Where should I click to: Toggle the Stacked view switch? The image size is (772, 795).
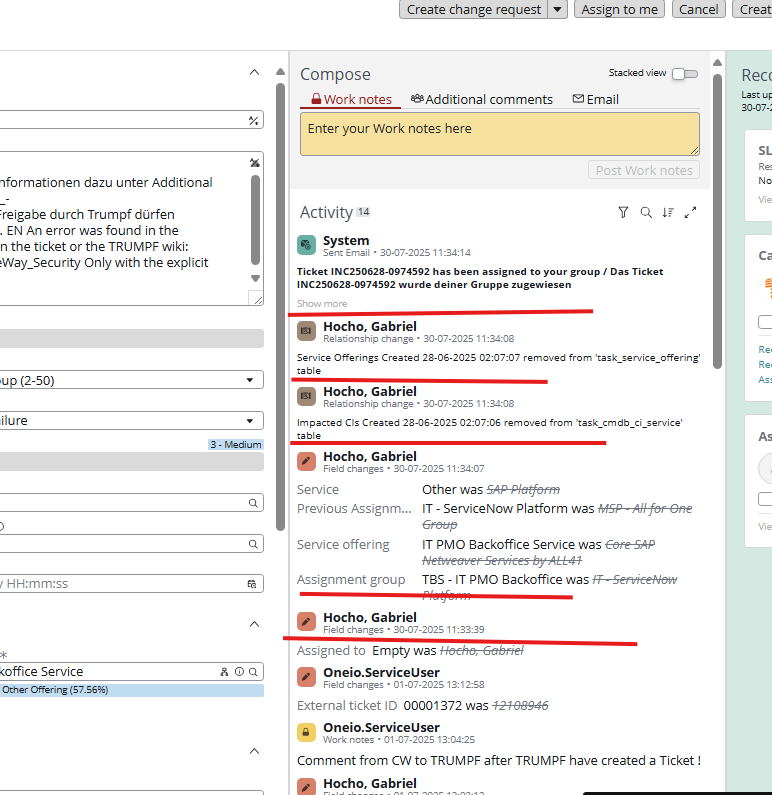(x=685, y=74)
